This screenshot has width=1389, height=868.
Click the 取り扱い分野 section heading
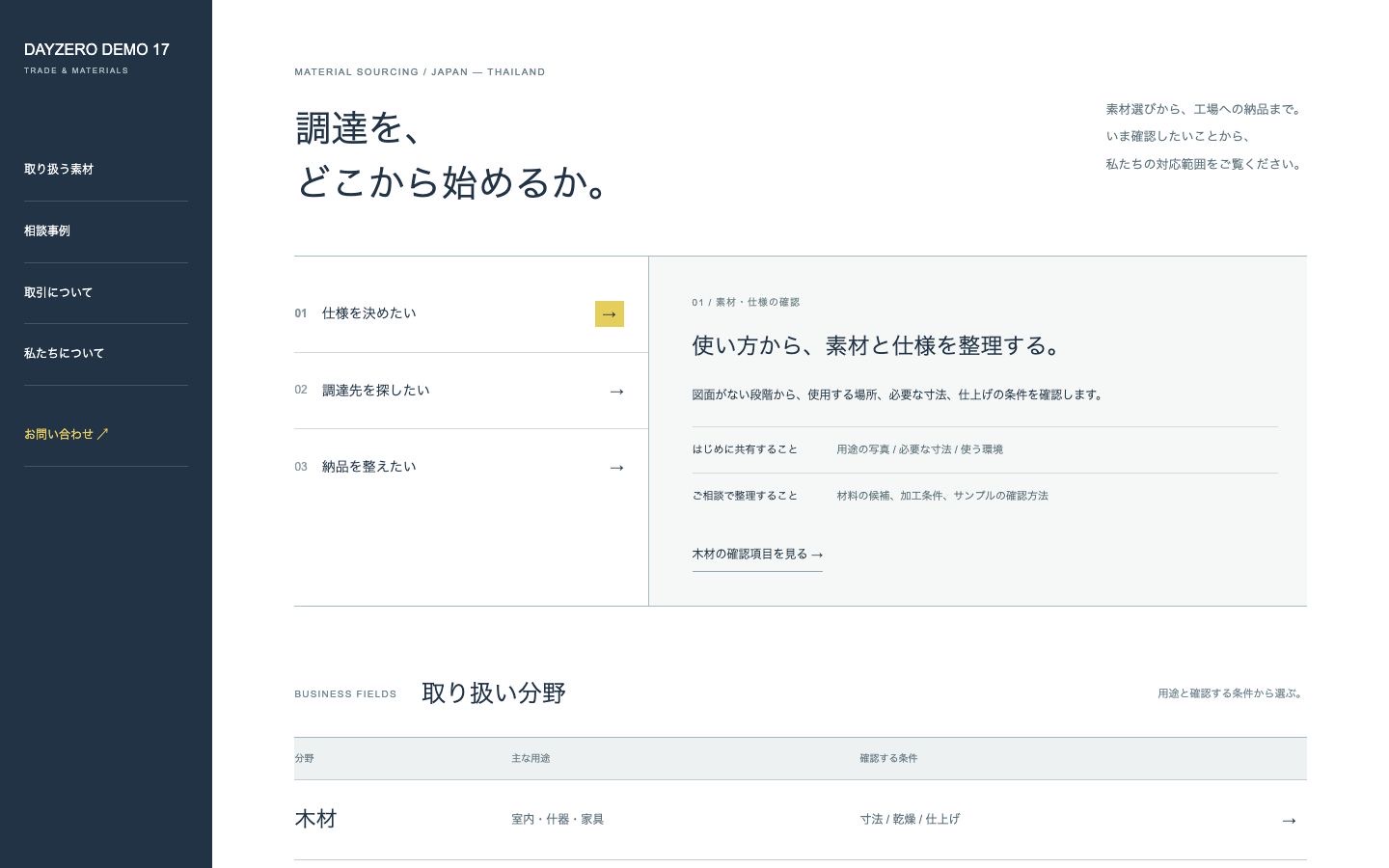(x=494, y=693)
